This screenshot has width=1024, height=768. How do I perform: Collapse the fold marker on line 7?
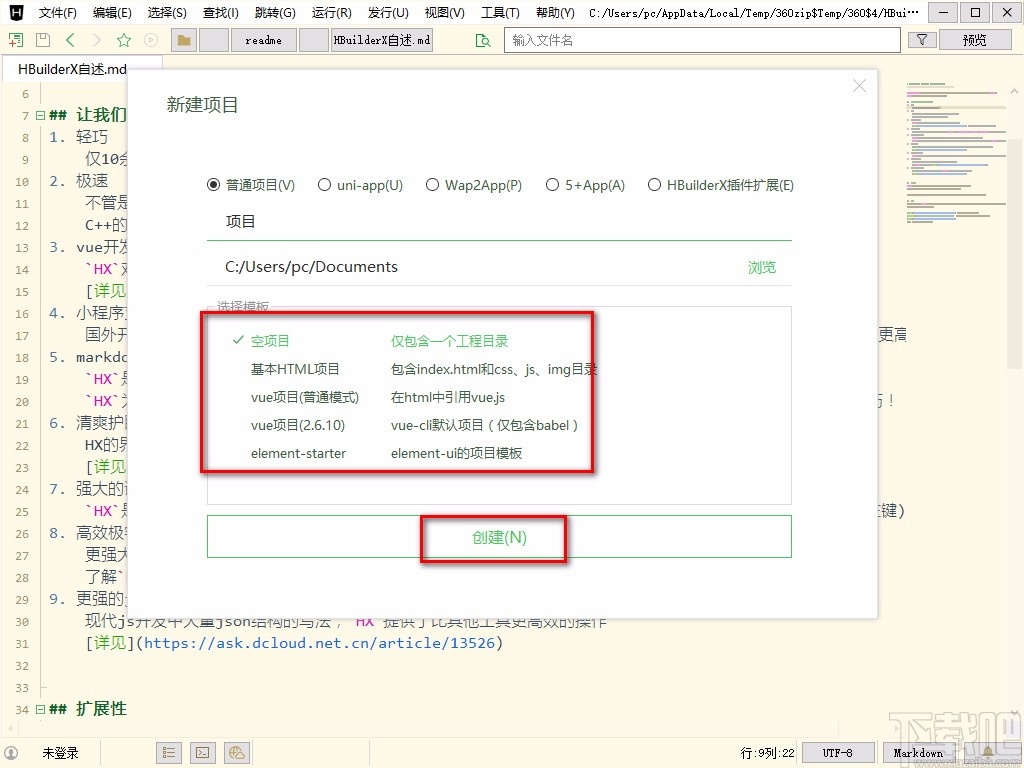40,116
